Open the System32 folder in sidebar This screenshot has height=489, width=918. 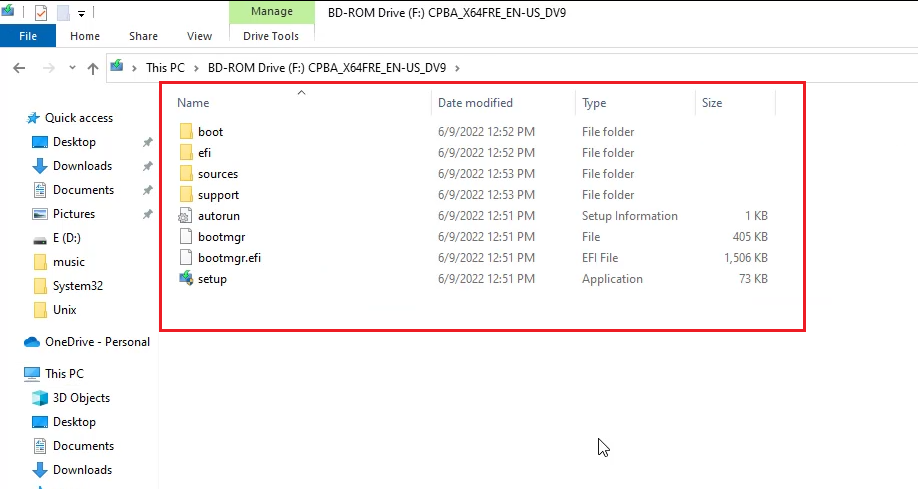[x=78, y=286]
